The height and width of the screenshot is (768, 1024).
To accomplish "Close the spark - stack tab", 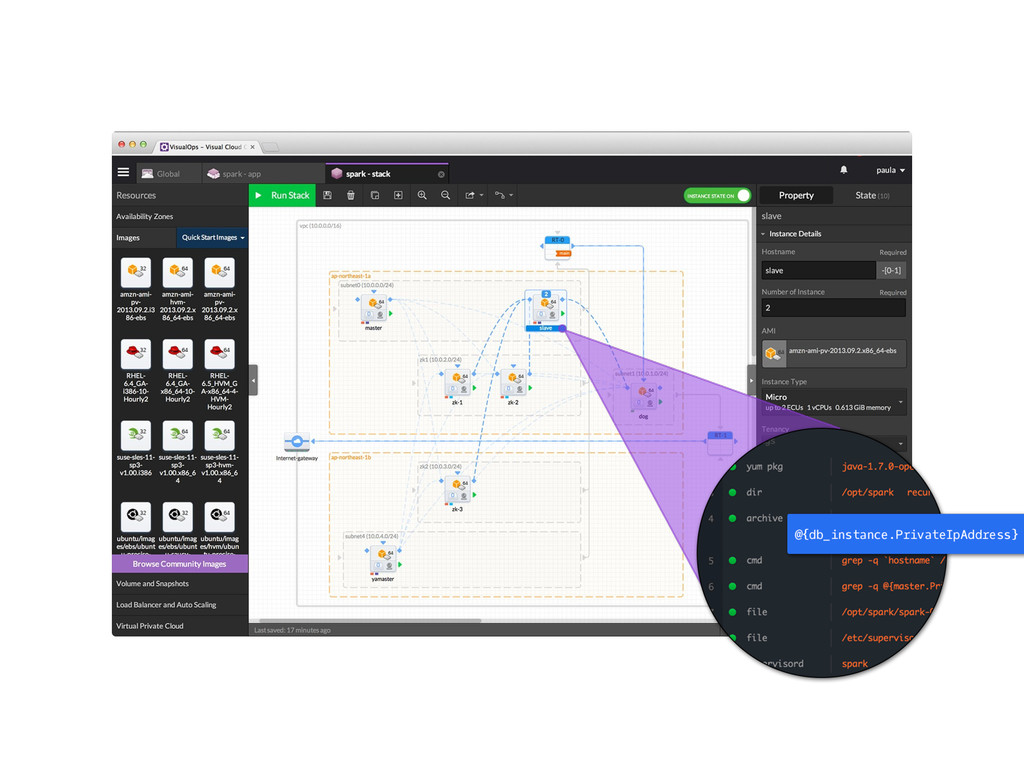I will tap(441, 174).
